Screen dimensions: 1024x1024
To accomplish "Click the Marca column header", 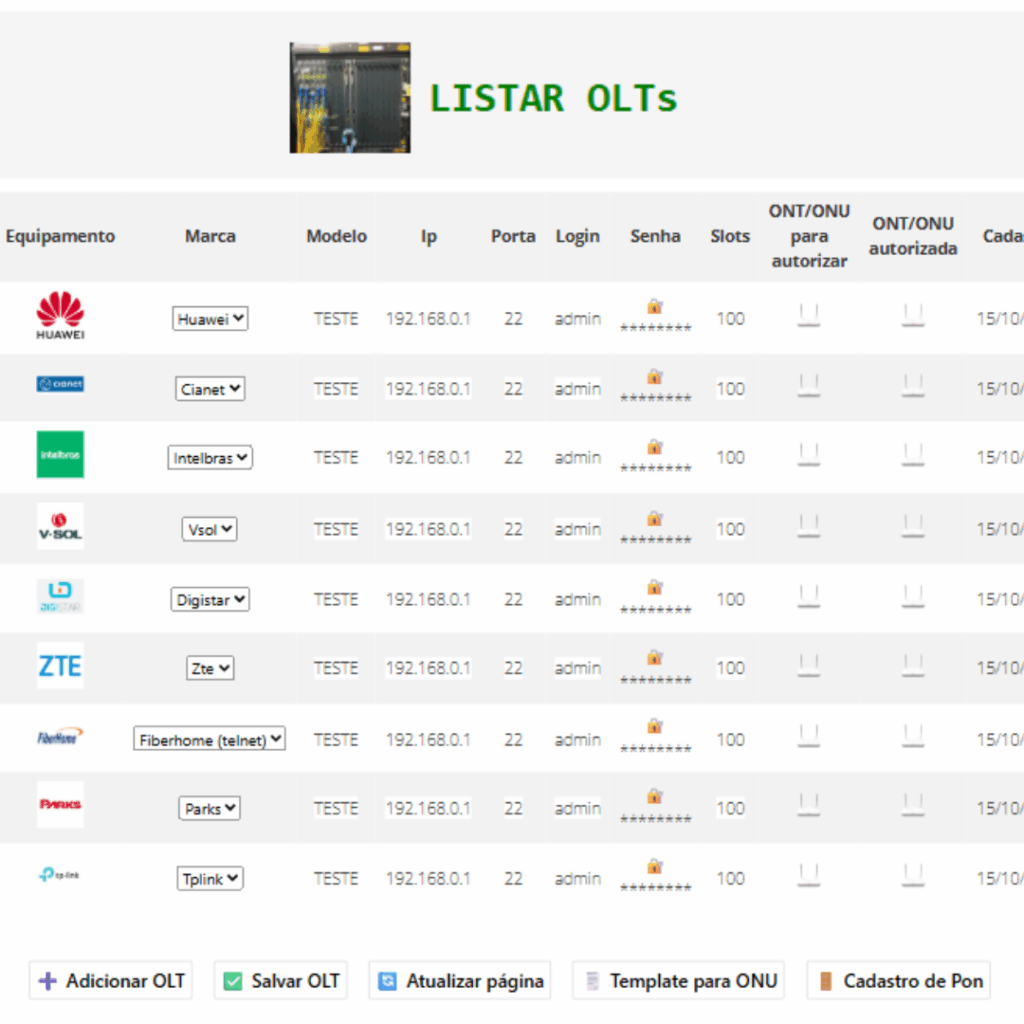I will tap(210, 237).
